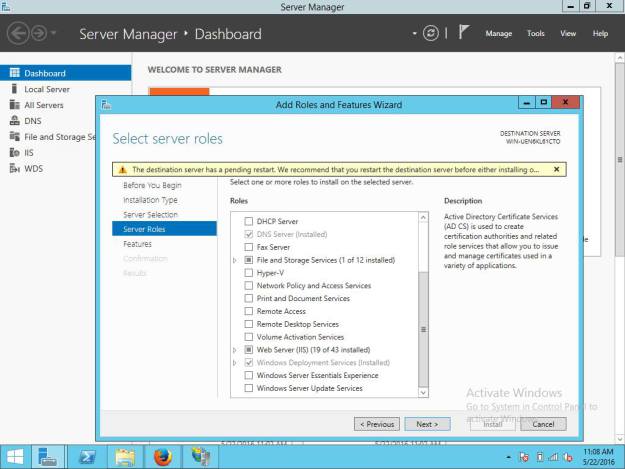The image size is (625, 469).
Task: Click the wizard title bar icon
Action: point(106,105)
